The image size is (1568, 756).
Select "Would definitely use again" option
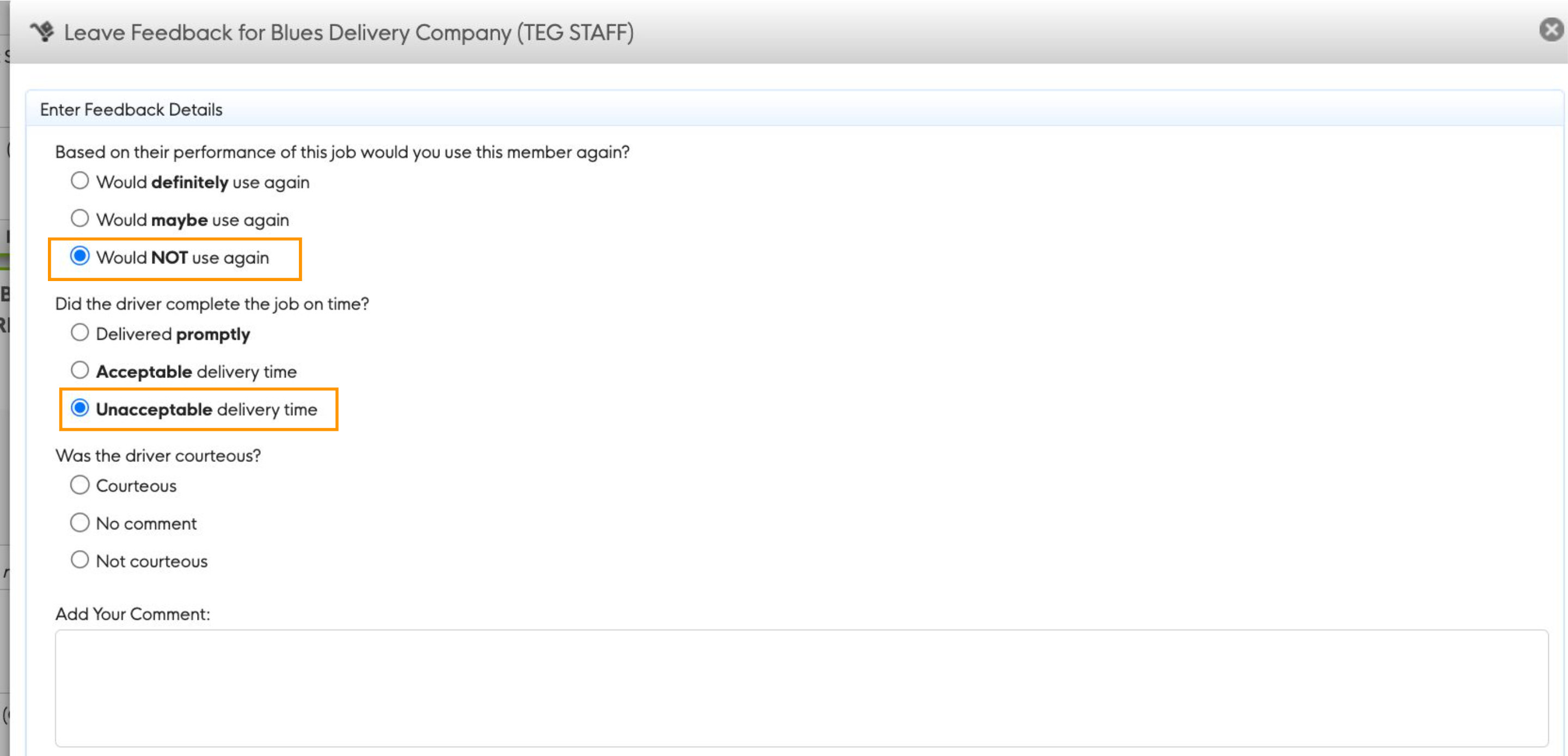79,181
